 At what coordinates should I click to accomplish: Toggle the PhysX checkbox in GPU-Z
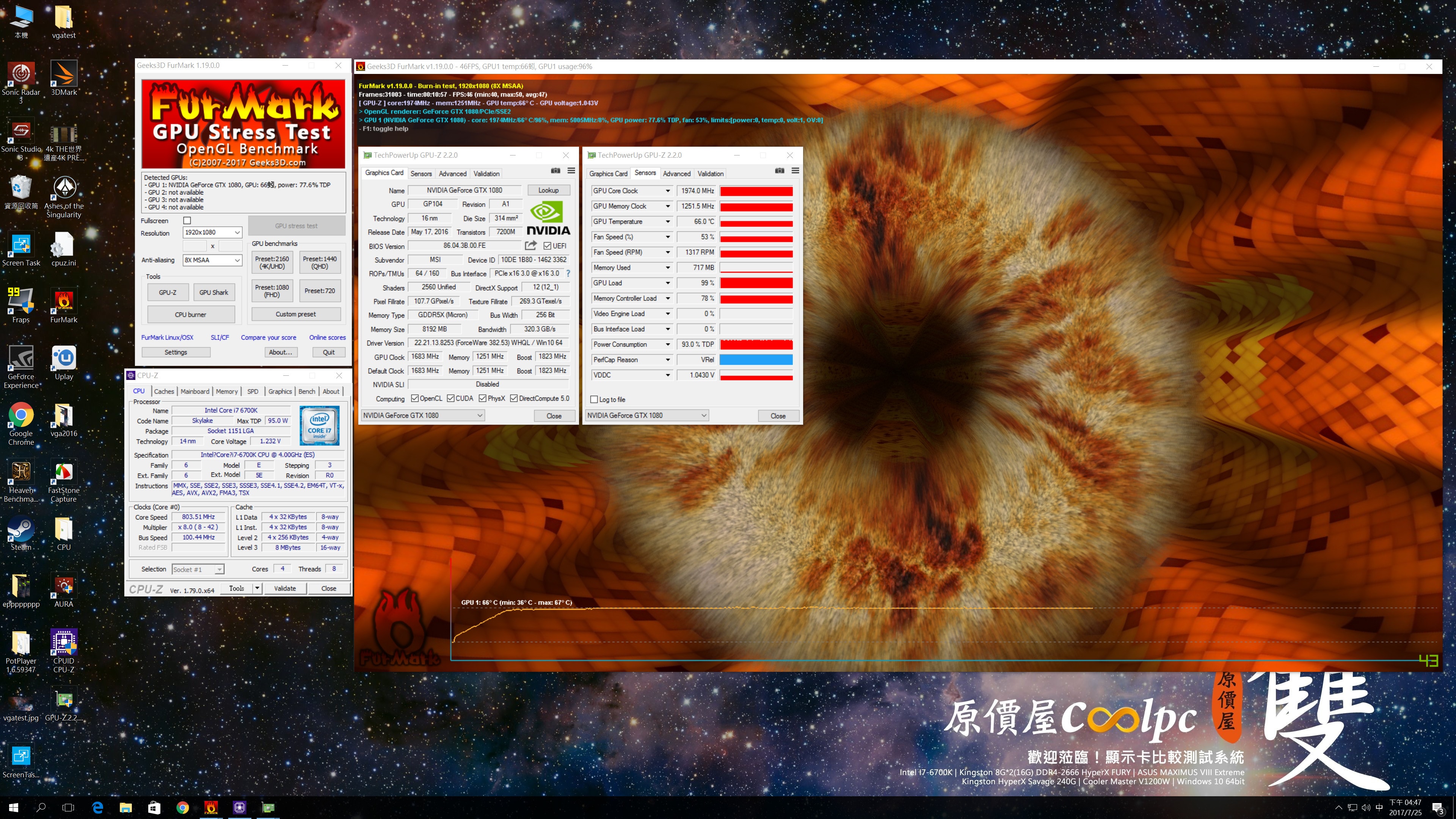[x=483, y=399]
